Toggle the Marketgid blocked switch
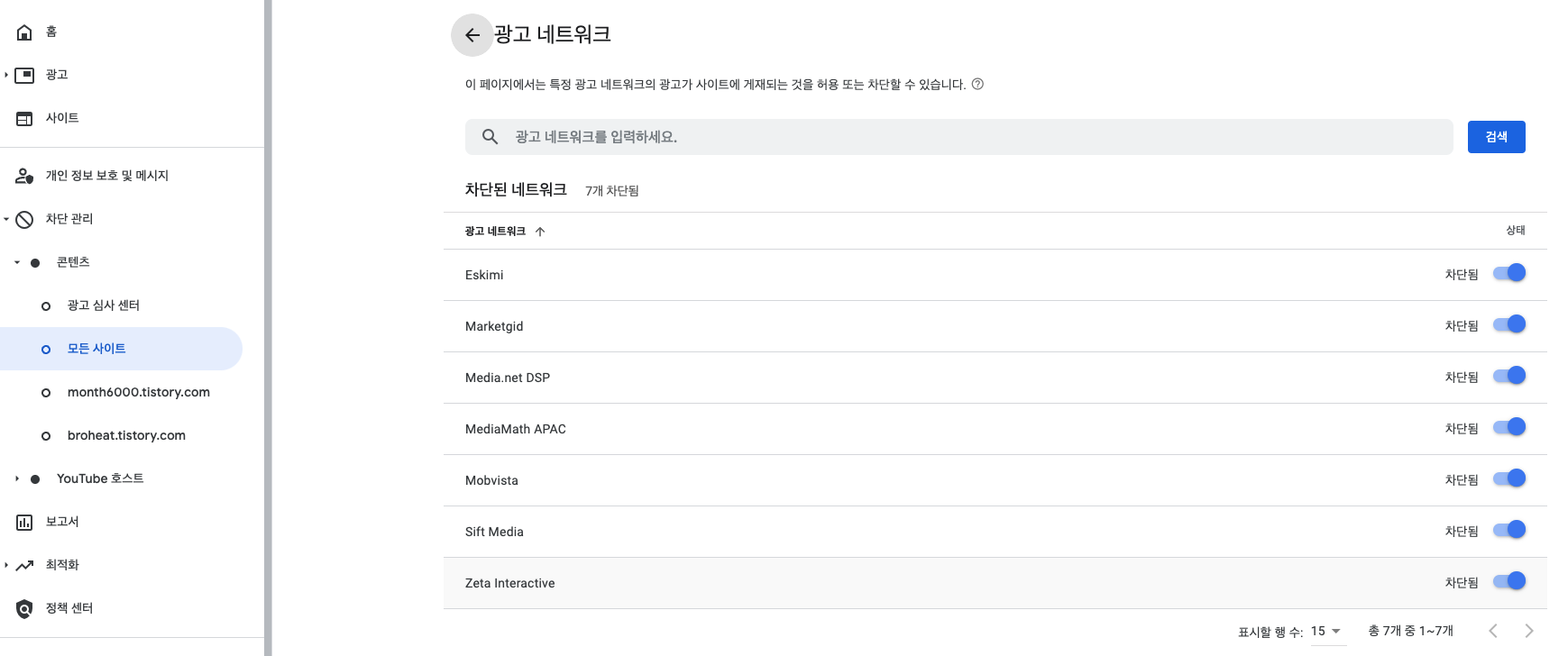 point(1508,324)
